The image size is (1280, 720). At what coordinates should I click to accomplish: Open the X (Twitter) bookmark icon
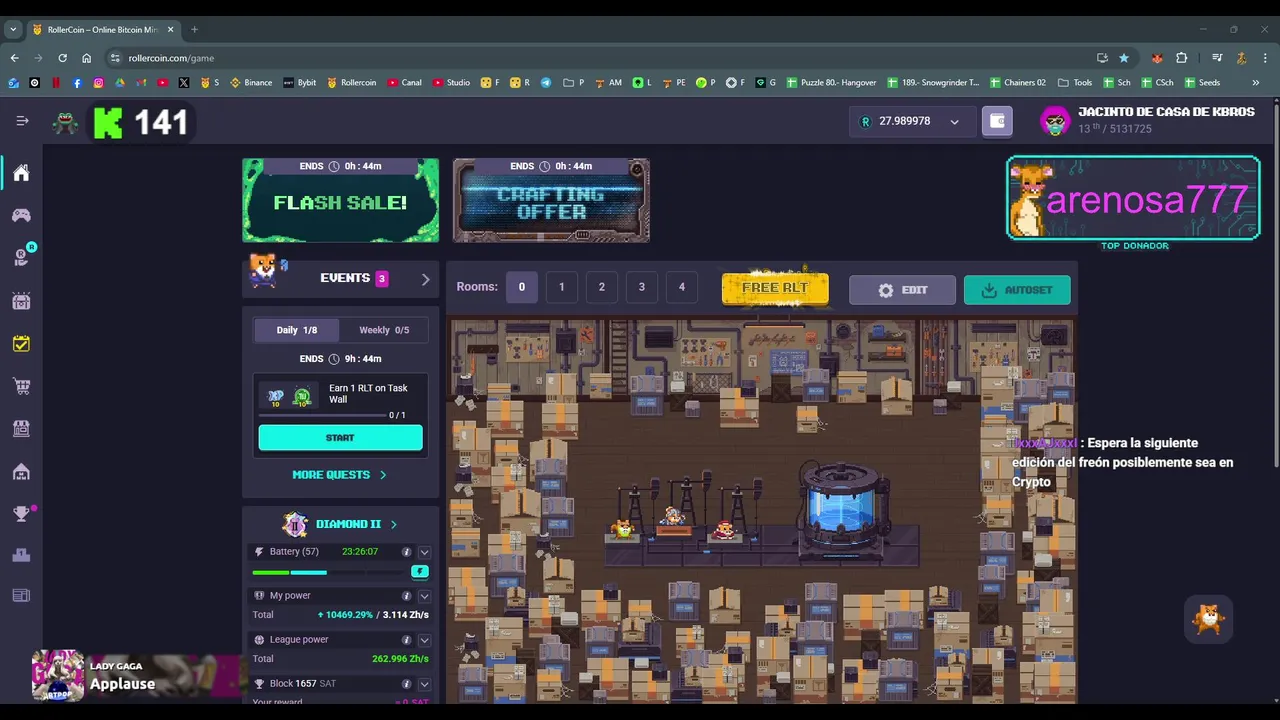click(183, 83)
